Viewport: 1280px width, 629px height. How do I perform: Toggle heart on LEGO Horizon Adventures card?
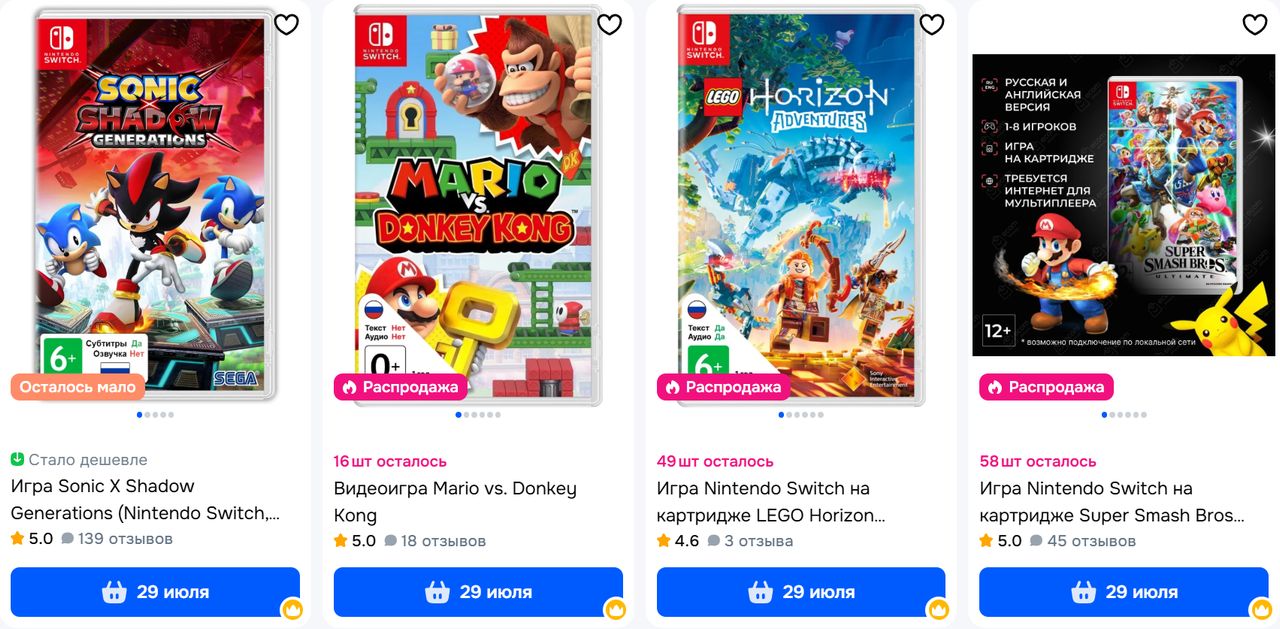(x=932, y=25)
